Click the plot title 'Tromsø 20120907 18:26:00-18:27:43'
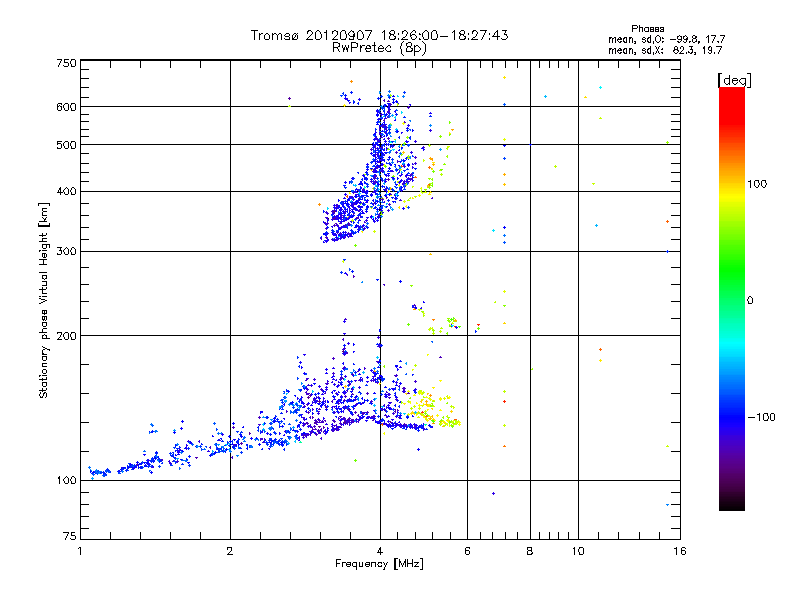 click(x=379, y=35)
